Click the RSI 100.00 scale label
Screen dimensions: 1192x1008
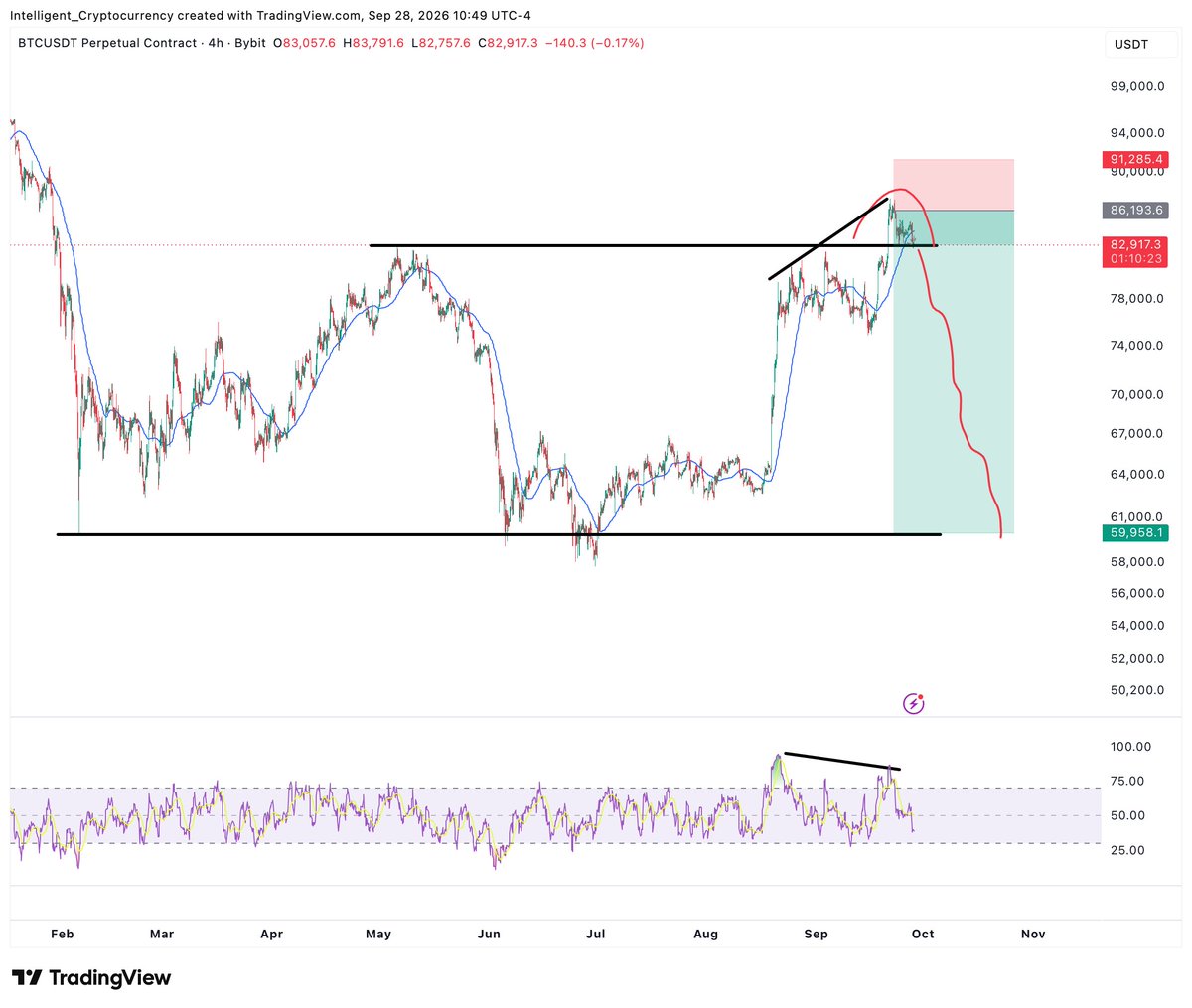[x=1131, y=747]
